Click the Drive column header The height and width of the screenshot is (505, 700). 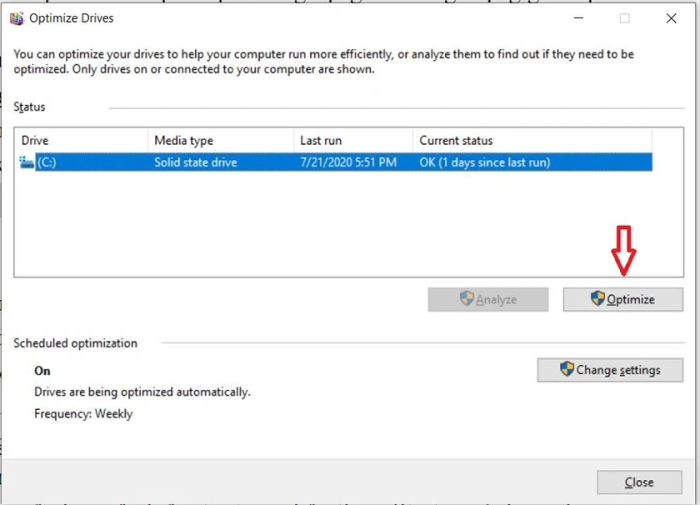coord(81,141)
